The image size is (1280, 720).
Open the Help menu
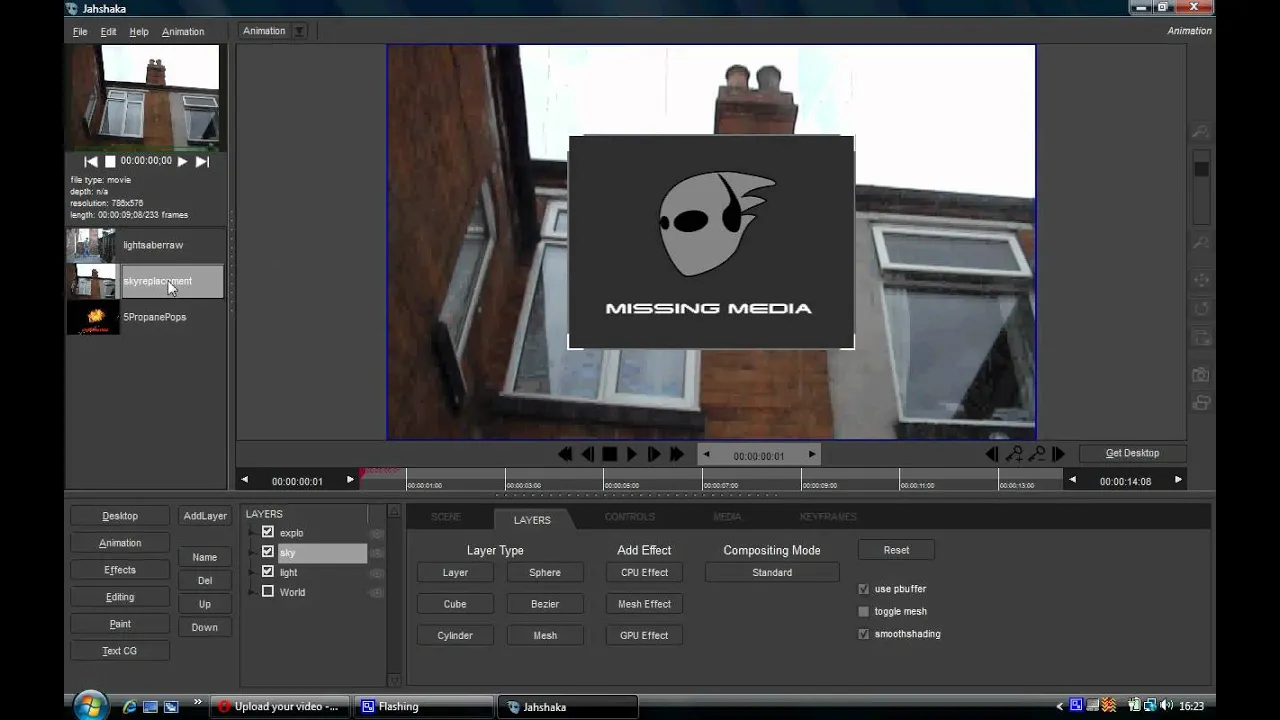coord(139,32)
